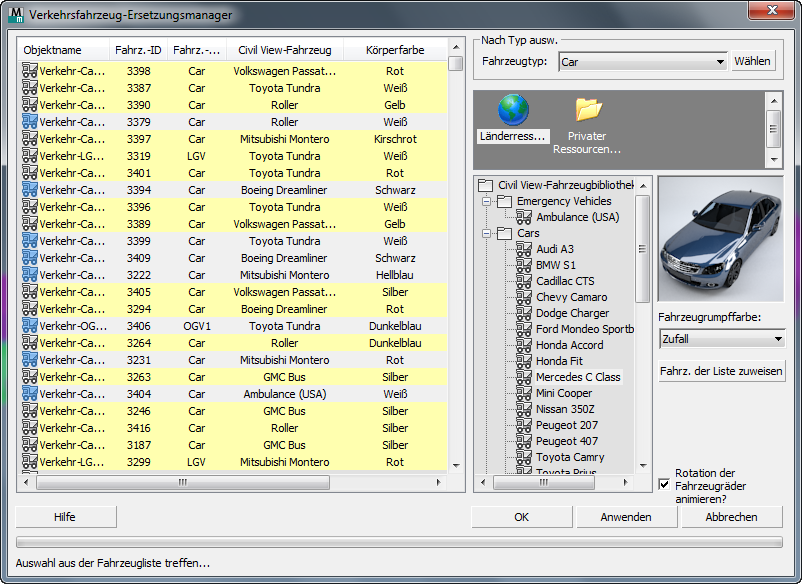Sort by Fahrz.-... type column header
This screenshot has width=802, height=584.
[x=197, y=50]
